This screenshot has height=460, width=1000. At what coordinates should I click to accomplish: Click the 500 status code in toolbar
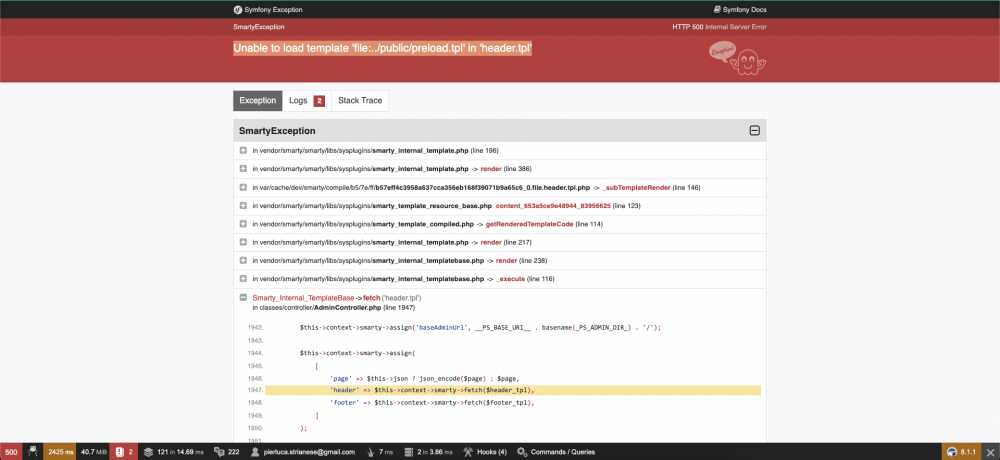coord(11,452)
